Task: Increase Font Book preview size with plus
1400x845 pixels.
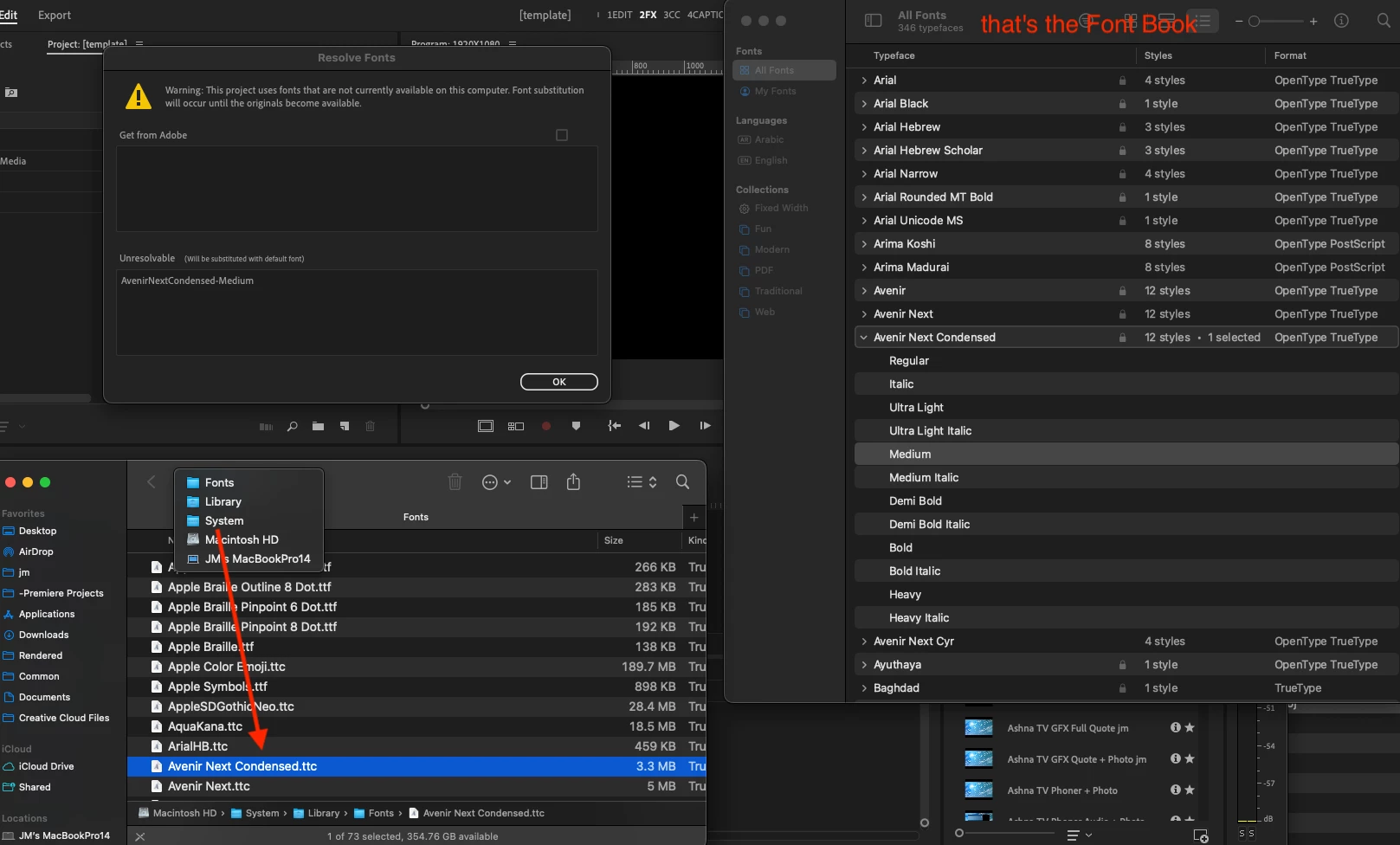Action: pyautogui.click(x=1313, y=21)
